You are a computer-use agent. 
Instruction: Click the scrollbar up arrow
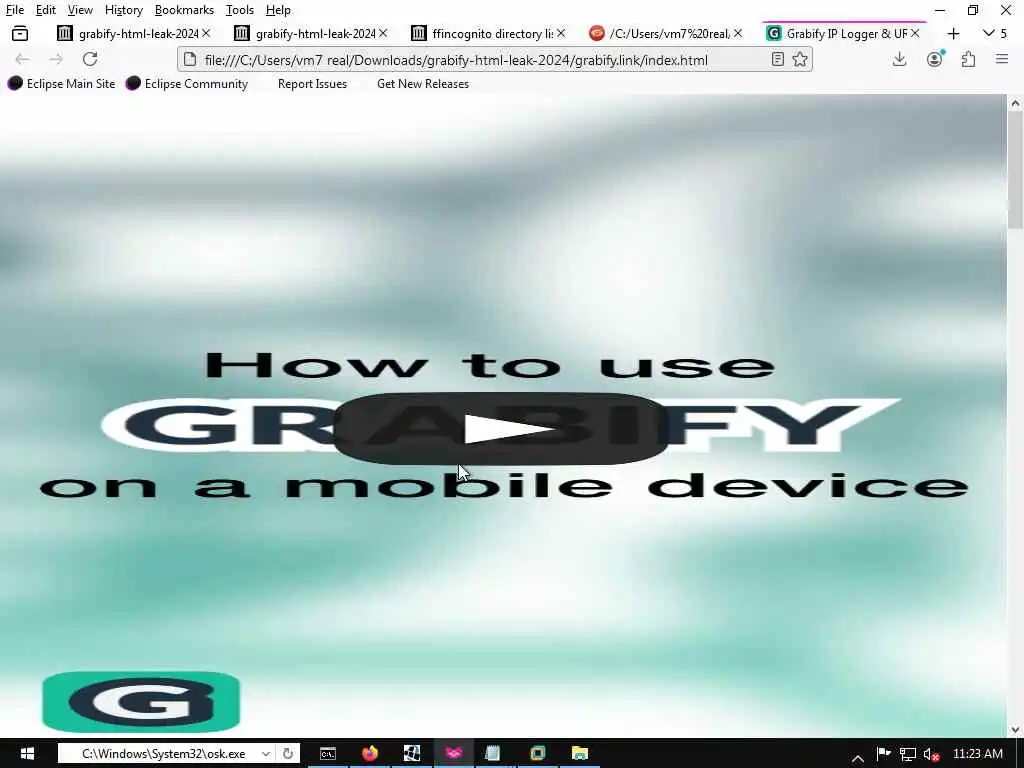coord(1015,103)
